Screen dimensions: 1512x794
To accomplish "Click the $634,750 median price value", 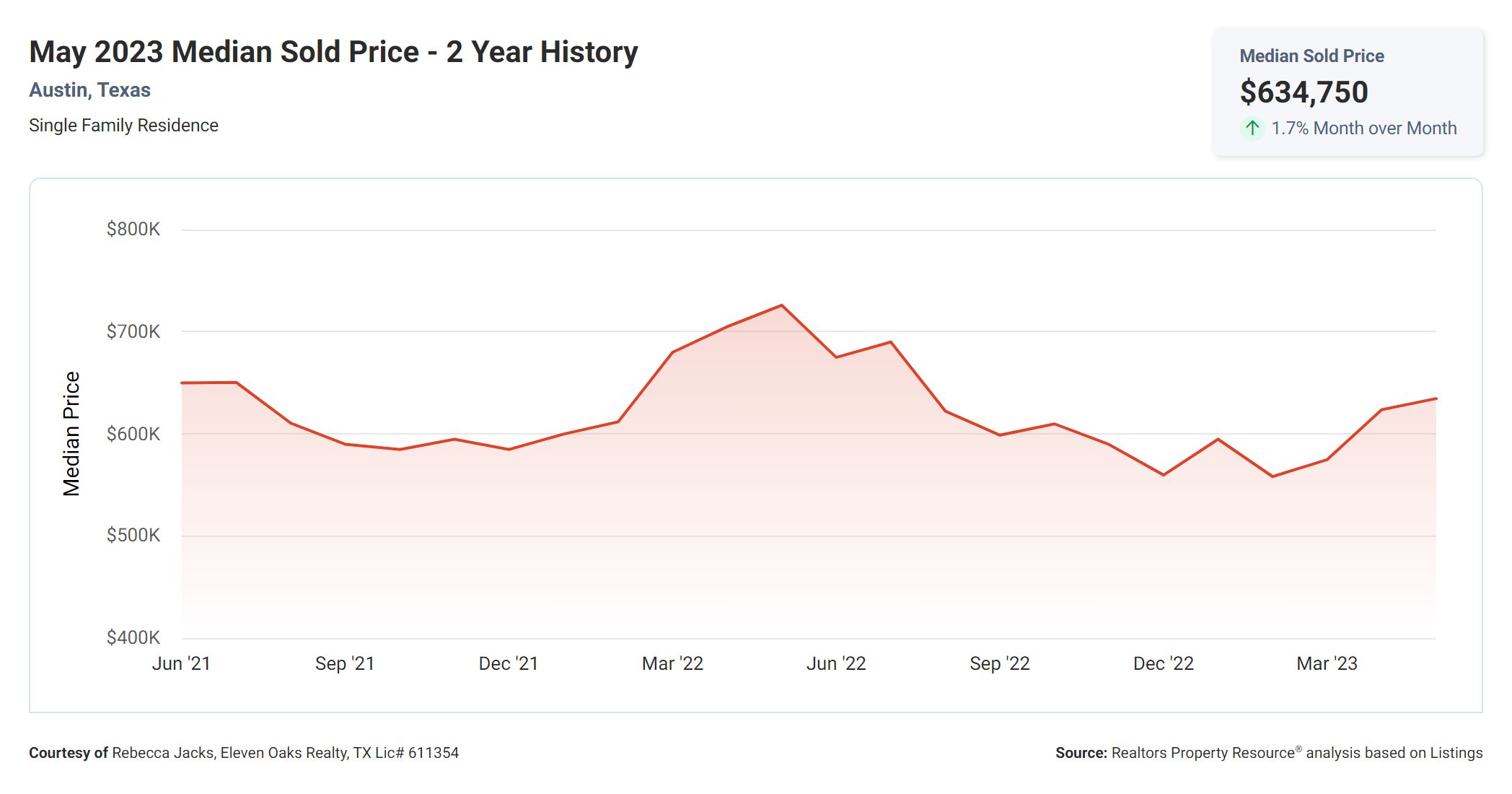I will point(1304,92).
